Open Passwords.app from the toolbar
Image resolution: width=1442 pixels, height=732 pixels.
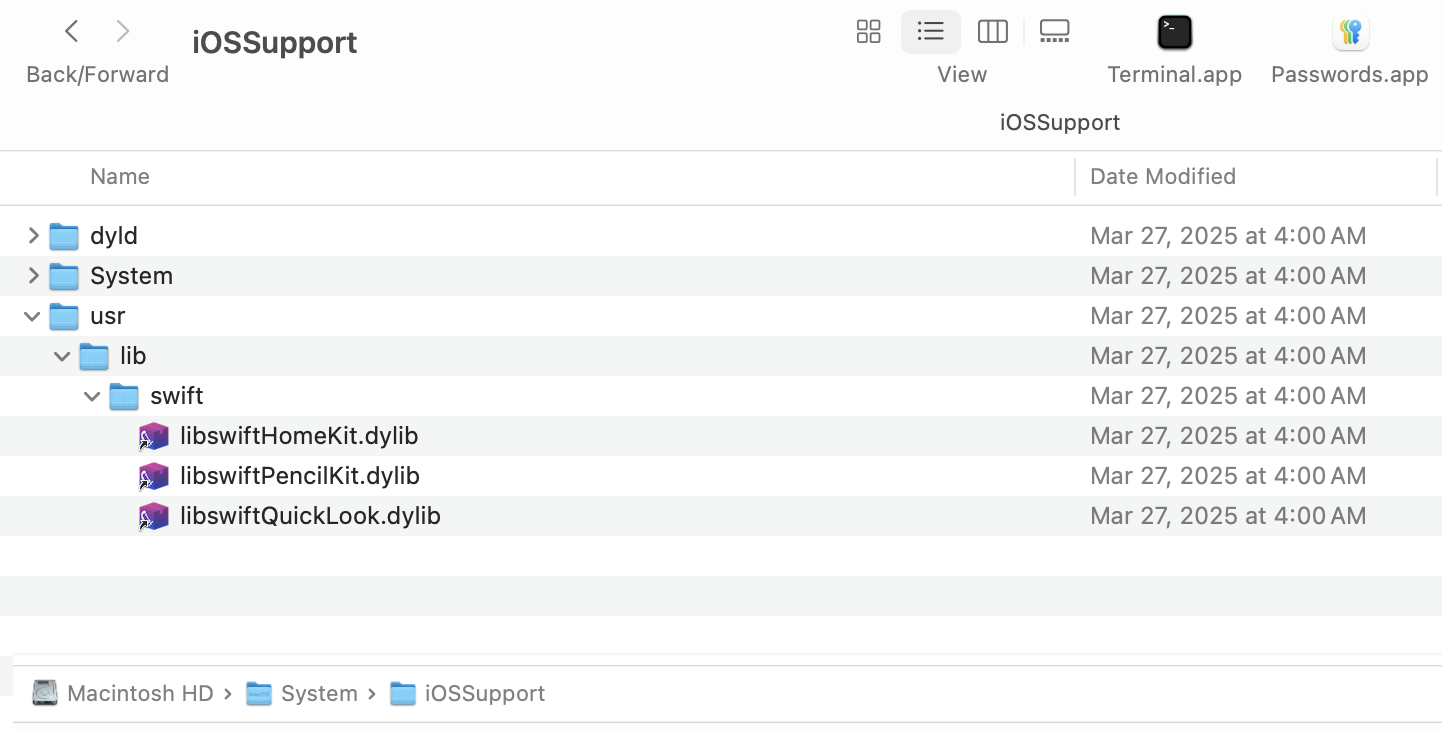point(1350,33)
